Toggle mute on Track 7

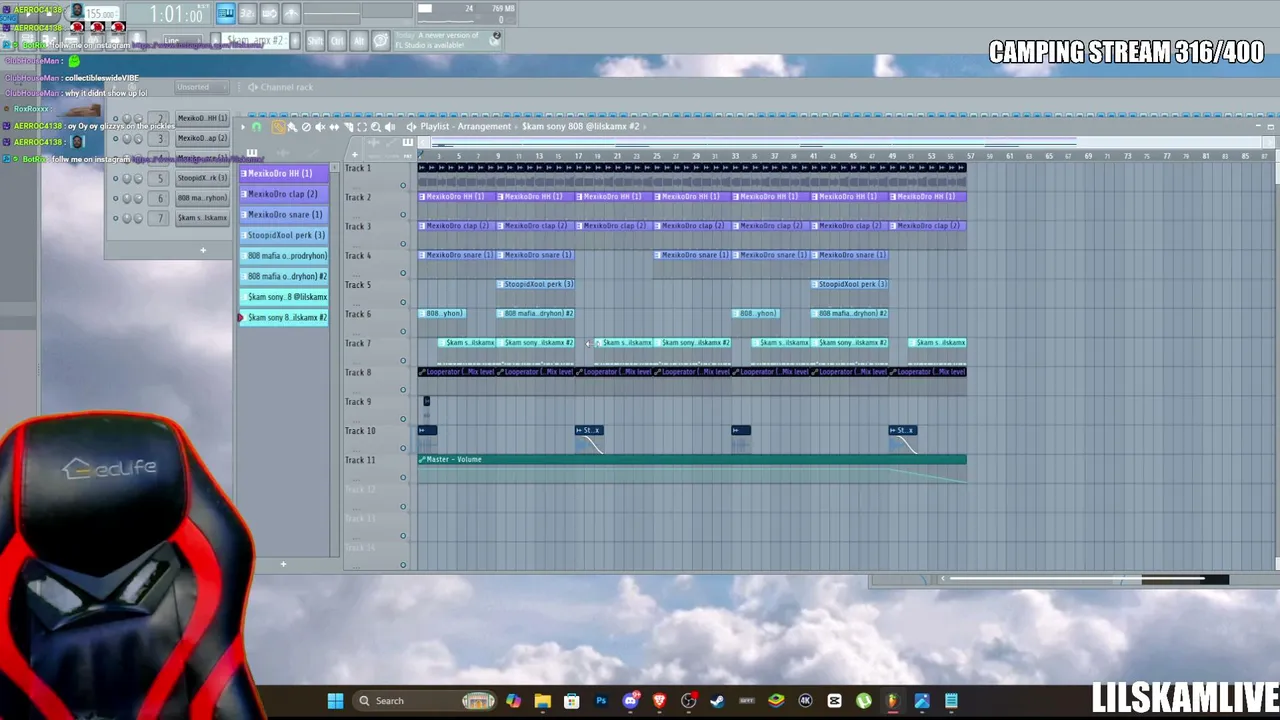[403, 360]
